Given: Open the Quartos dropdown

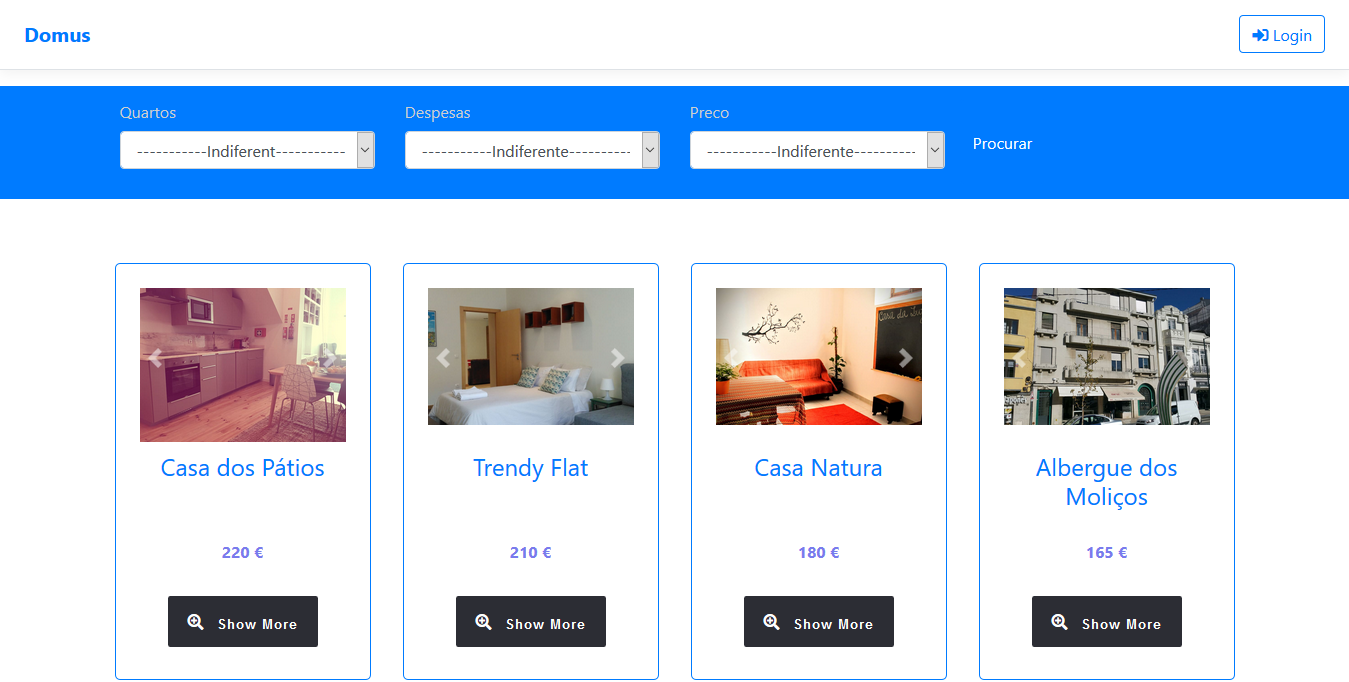Looking at the screenshot, I should pyautogui.click(x=247, y=150).
